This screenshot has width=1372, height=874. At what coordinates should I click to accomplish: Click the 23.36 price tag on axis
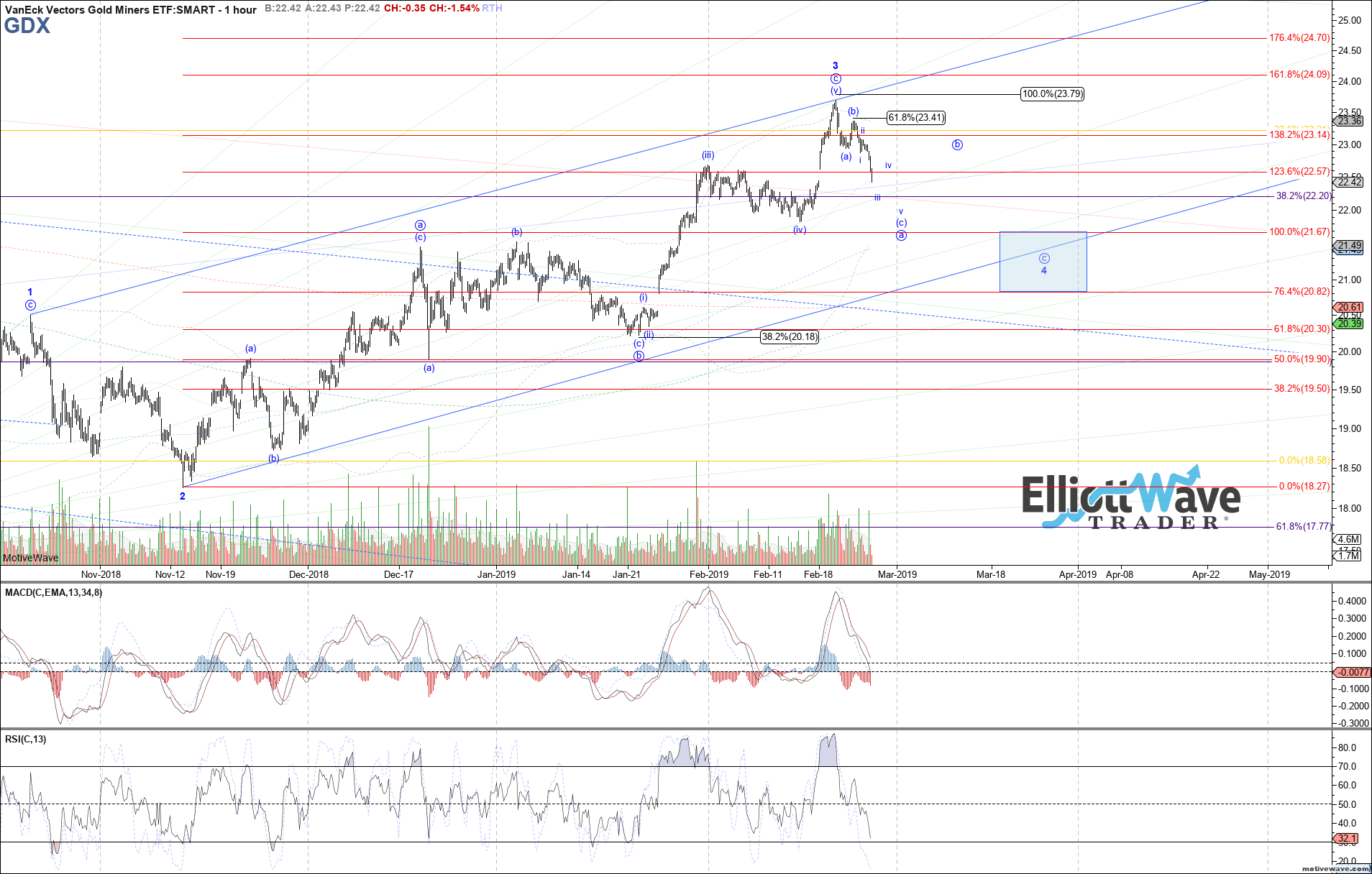(1349, 121)
